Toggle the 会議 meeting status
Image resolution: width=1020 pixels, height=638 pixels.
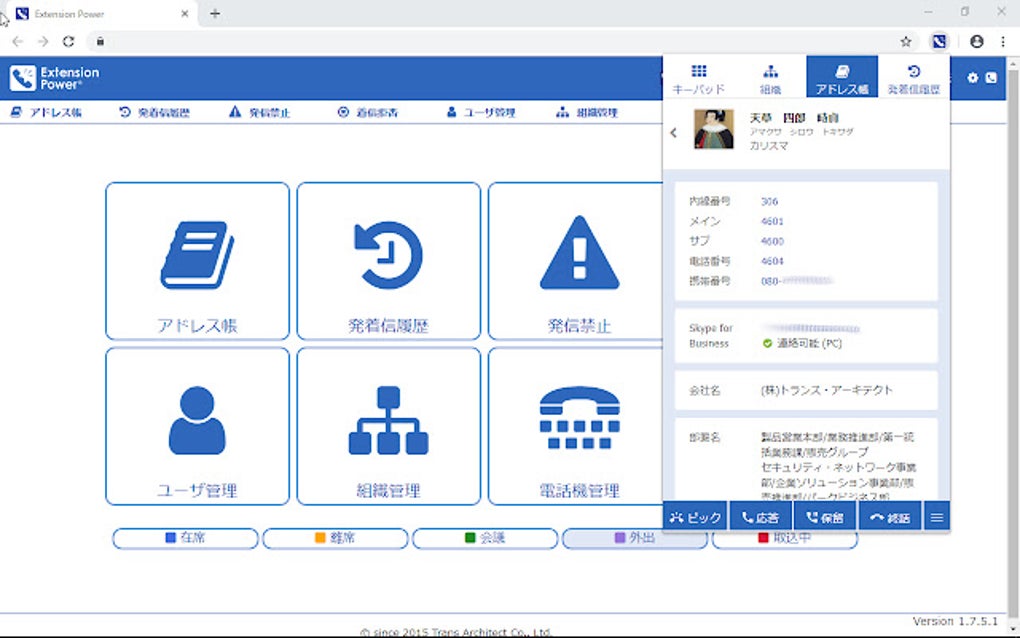485,537
